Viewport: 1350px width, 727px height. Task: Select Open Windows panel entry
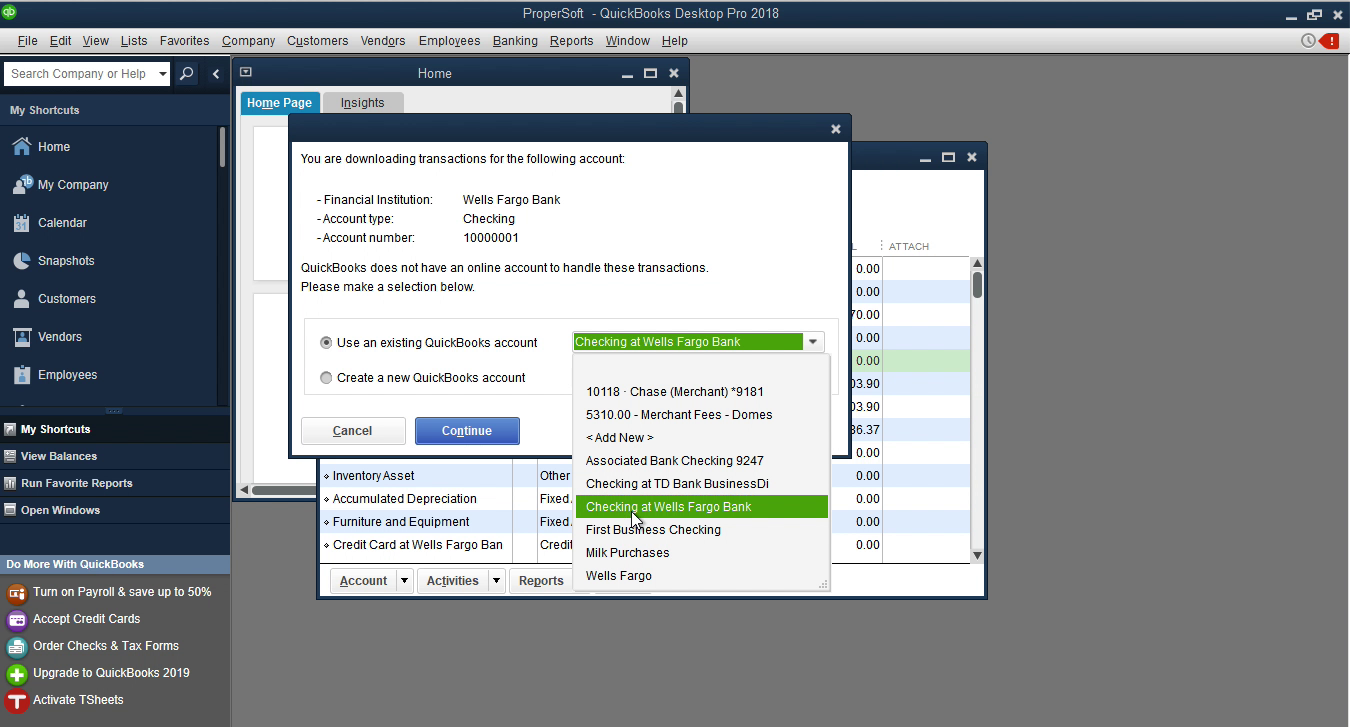[115, 510]
